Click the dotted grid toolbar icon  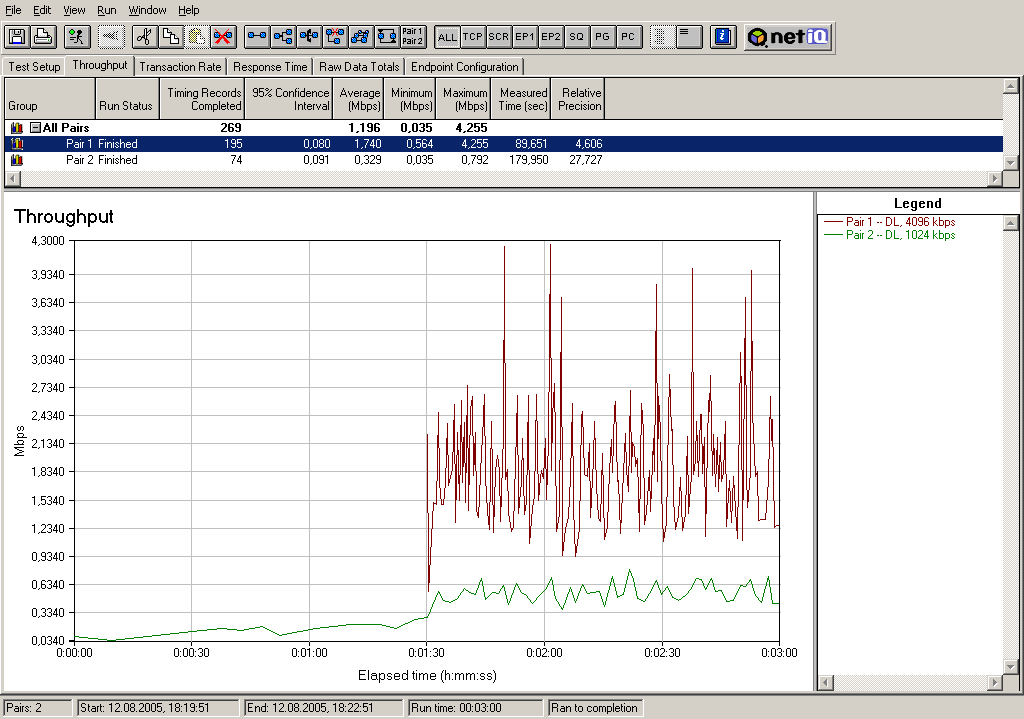point(661,37)
